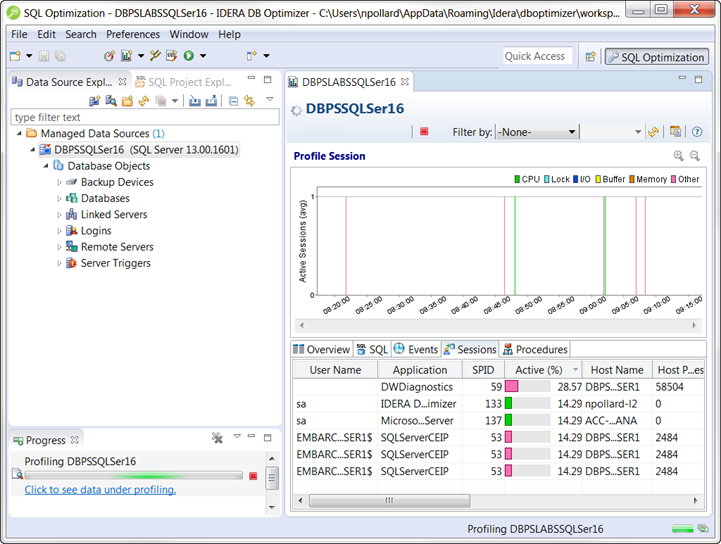Open the Window menu
This screenshot has height=544, width=721.
[189, 34]
